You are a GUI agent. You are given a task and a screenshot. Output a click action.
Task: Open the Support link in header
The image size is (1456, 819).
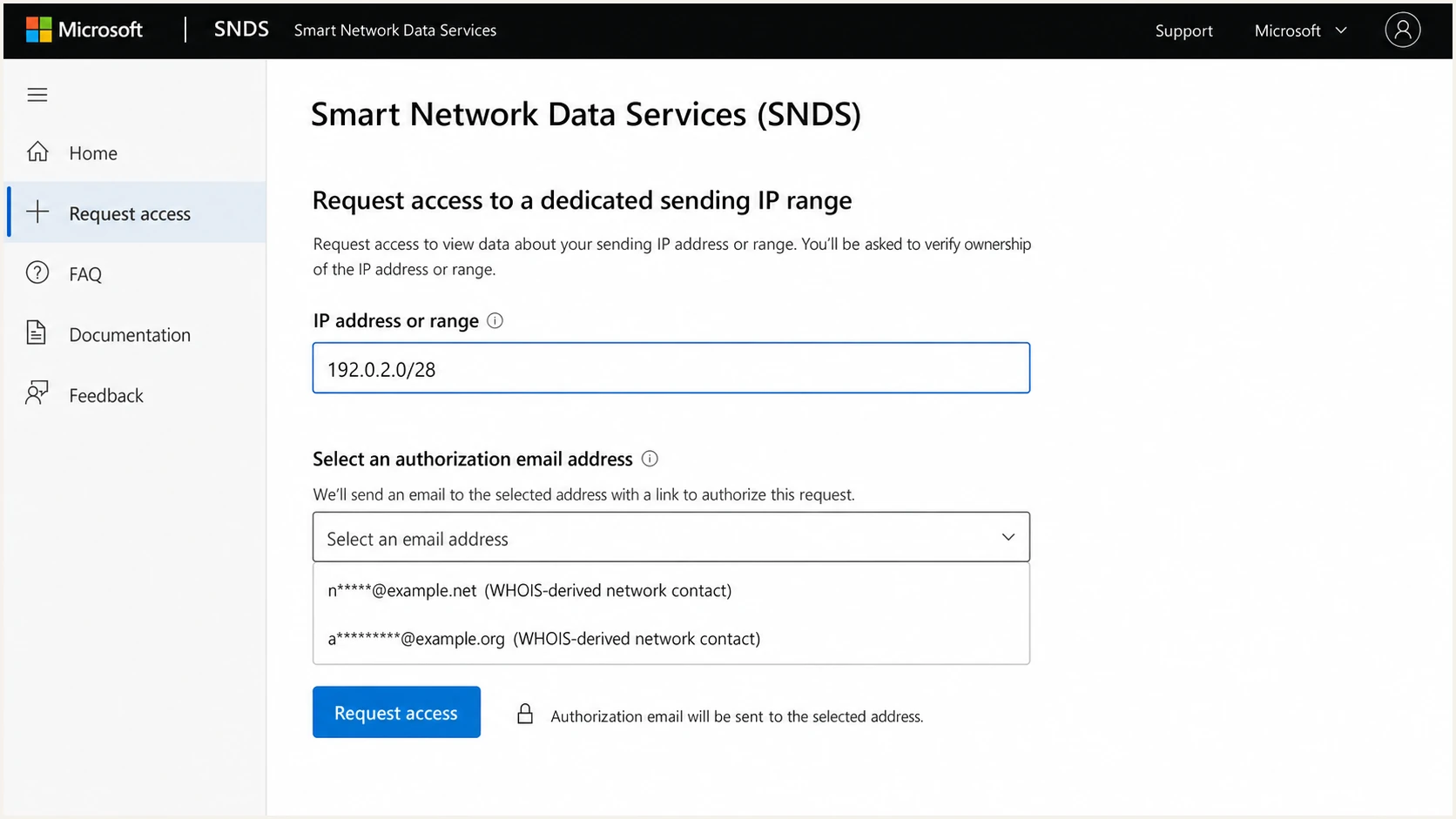point(1183,30)
